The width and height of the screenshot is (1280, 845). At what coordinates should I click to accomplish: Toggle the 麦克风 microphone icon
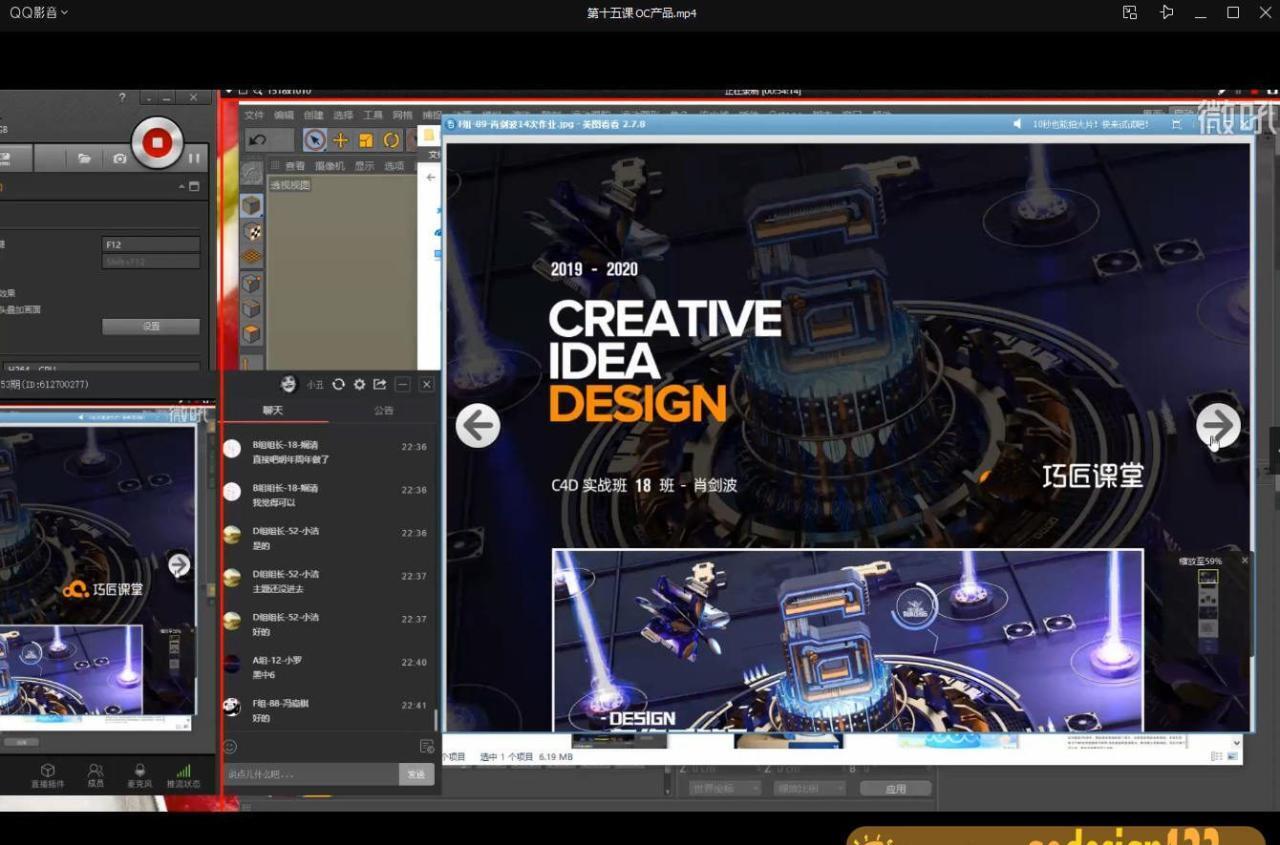tap(139, 776)
